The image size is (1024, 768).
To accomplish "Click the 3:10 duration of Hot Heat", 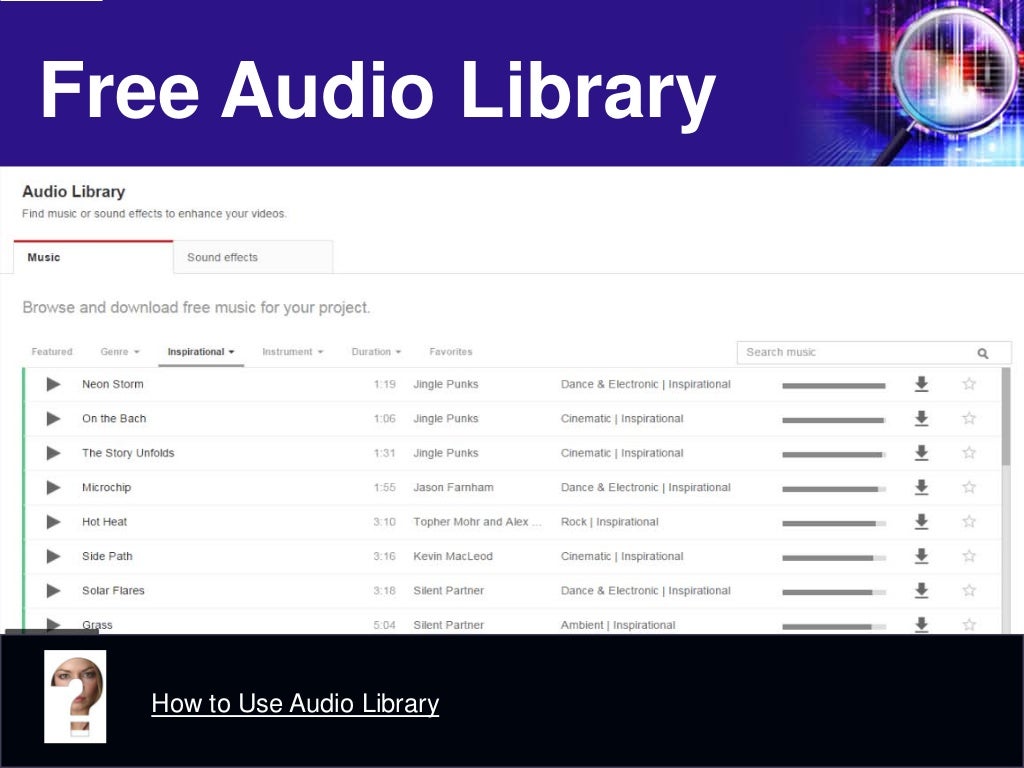I will pyautogui.click(x=385, y=522).
